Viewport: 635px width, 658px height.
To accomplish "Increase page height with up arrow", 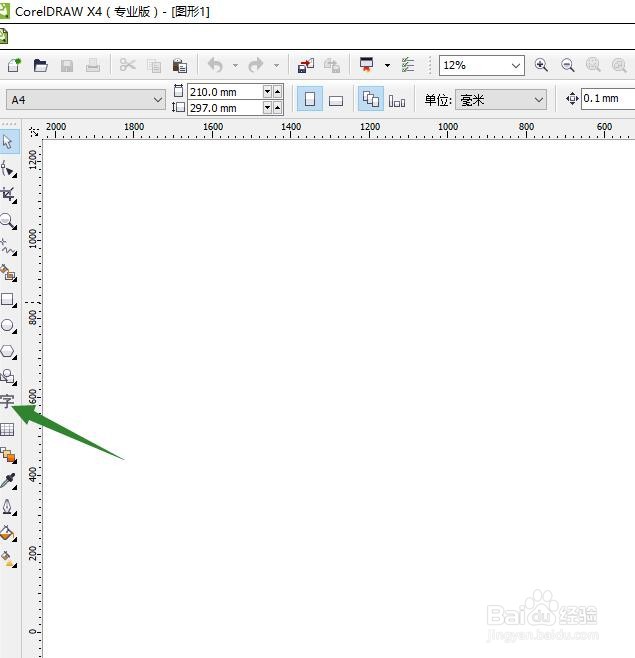I will pyautogui.click(x=277, y=108).
